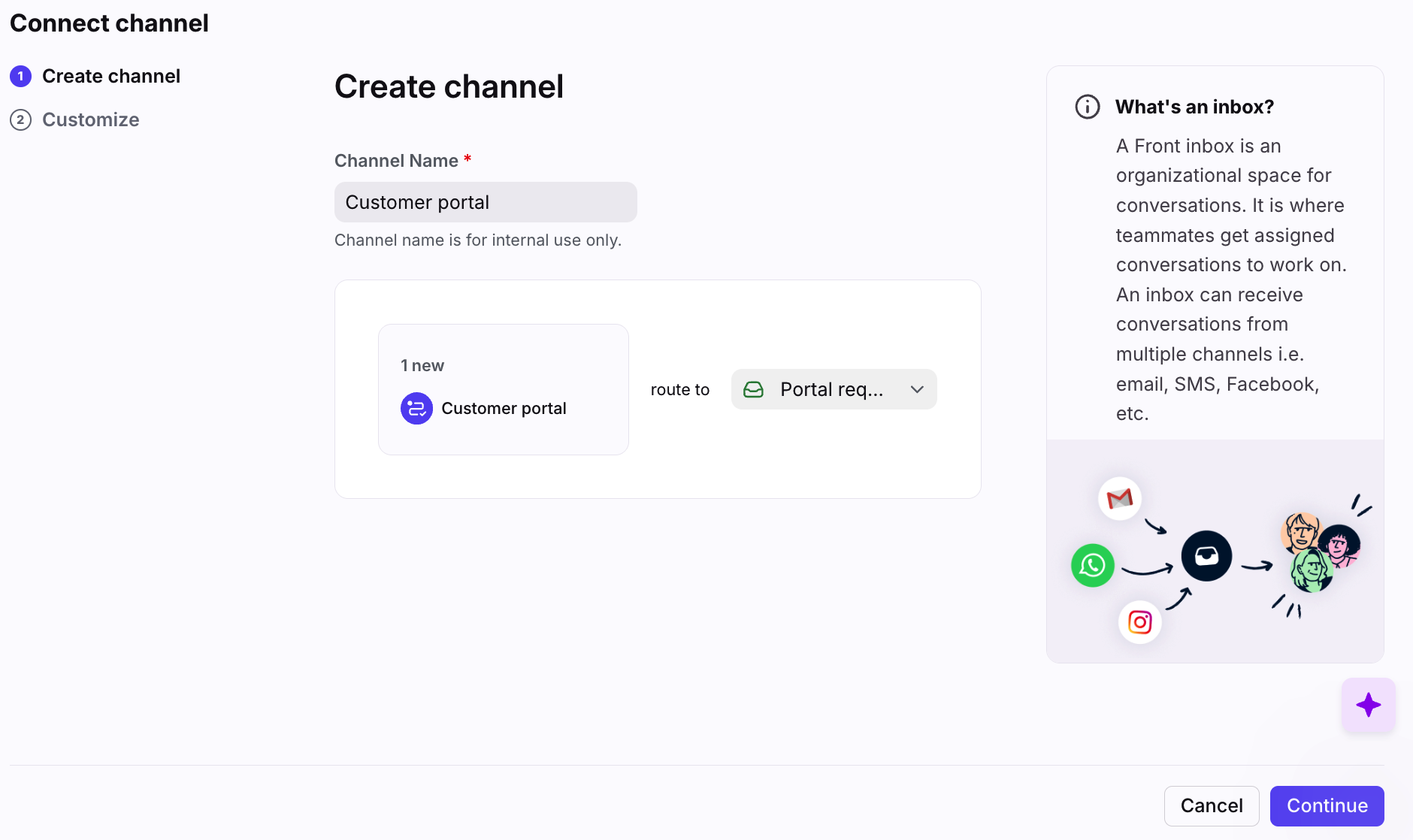Screen dimensions: 1413x840
Task: Click the green inbox icon in dropdown
Action: tap(753, 389)
